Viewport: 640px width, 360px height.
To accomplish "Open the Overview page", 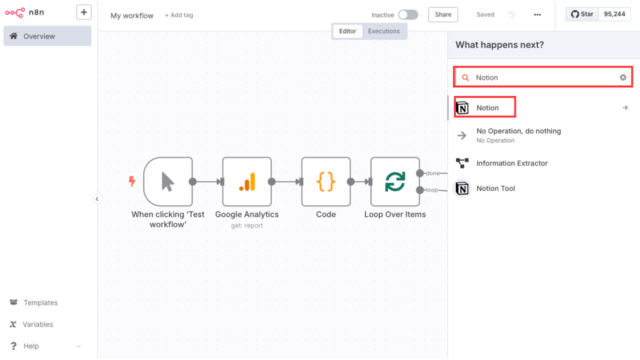I will [47, 36].
